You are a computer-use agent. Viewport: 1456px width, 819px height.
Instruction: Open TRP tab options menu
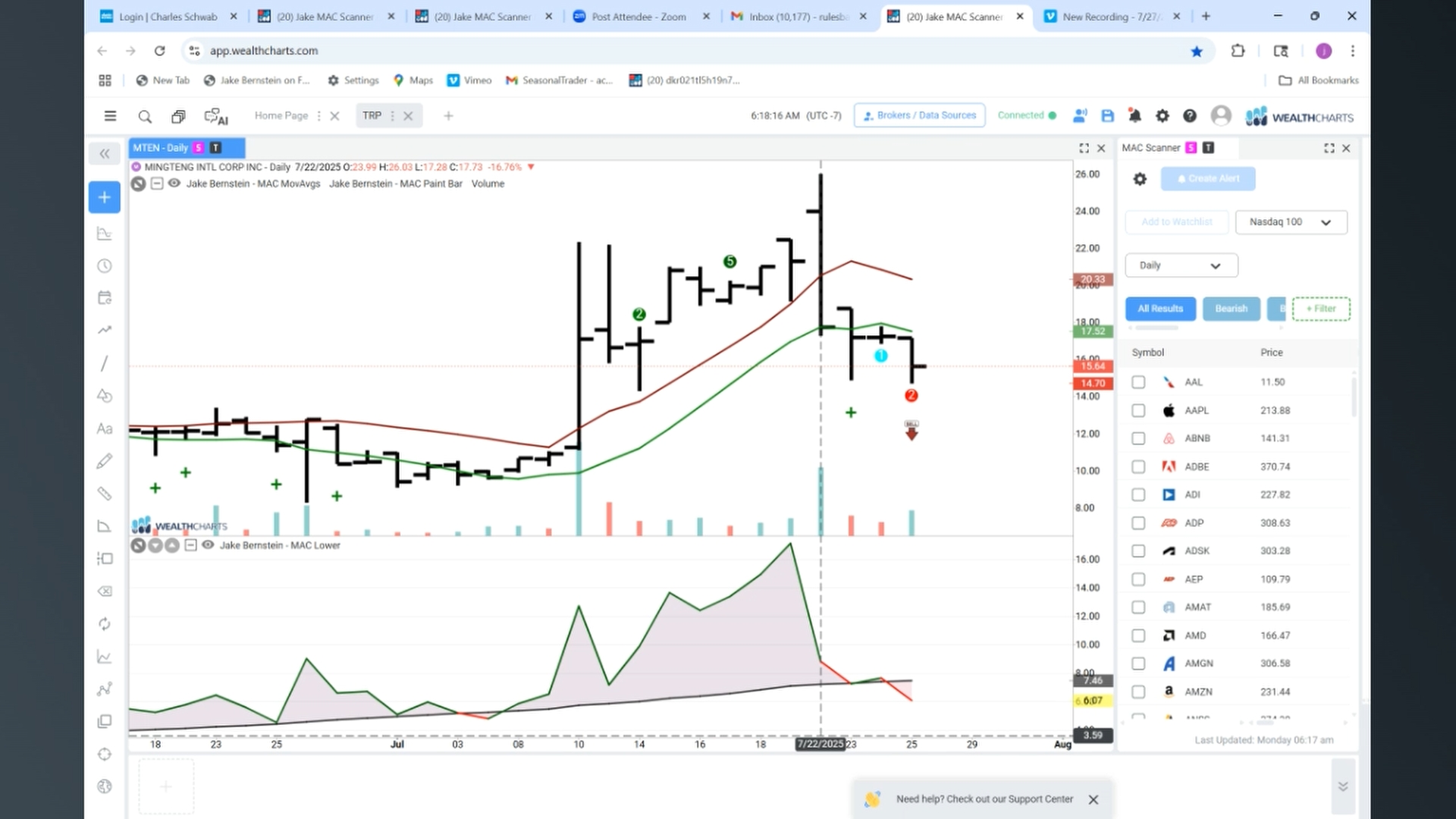click(x=392, y=116)
